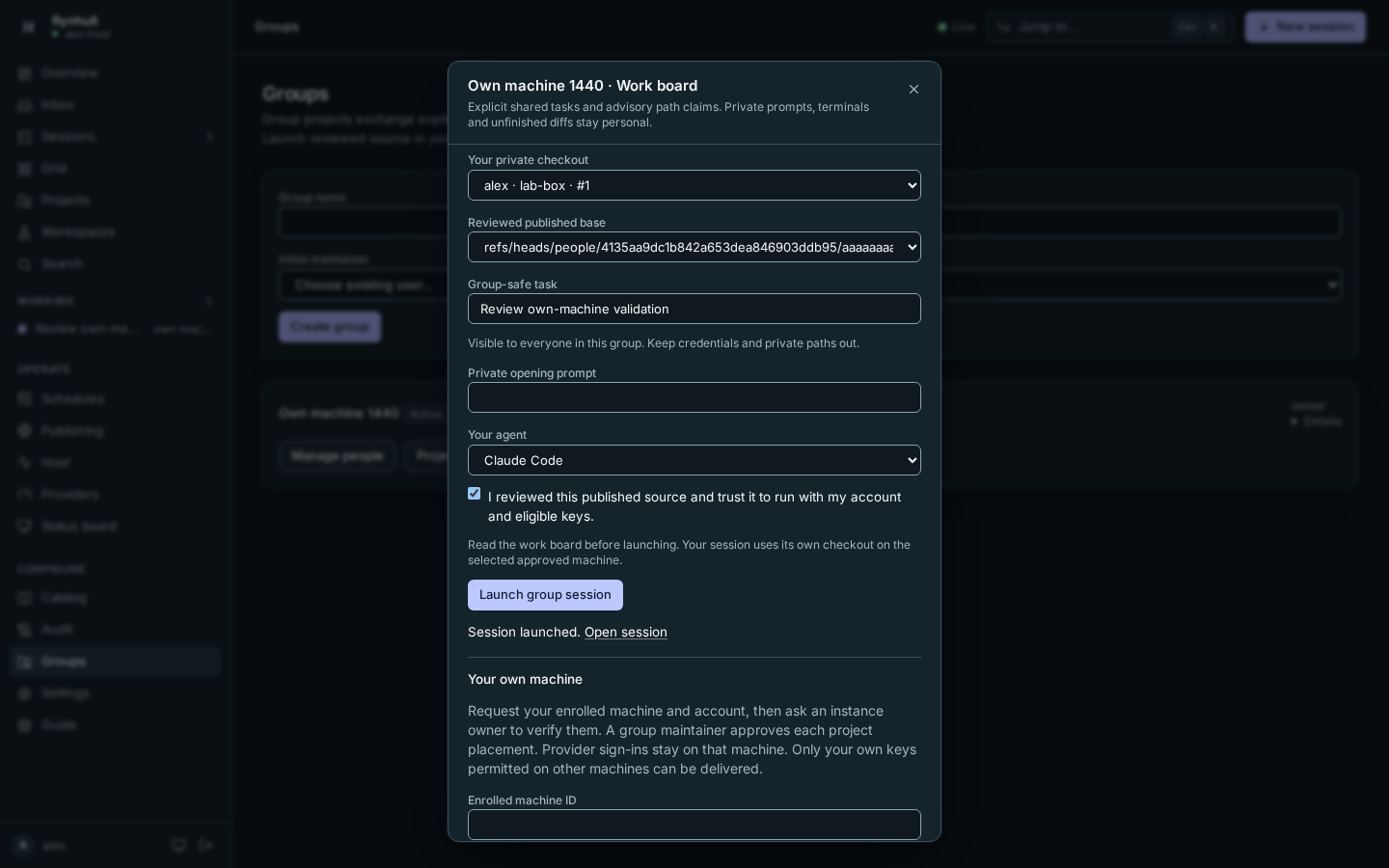
Task: Open Workspaces from the sidebar
Action: (x=116, y=232)
